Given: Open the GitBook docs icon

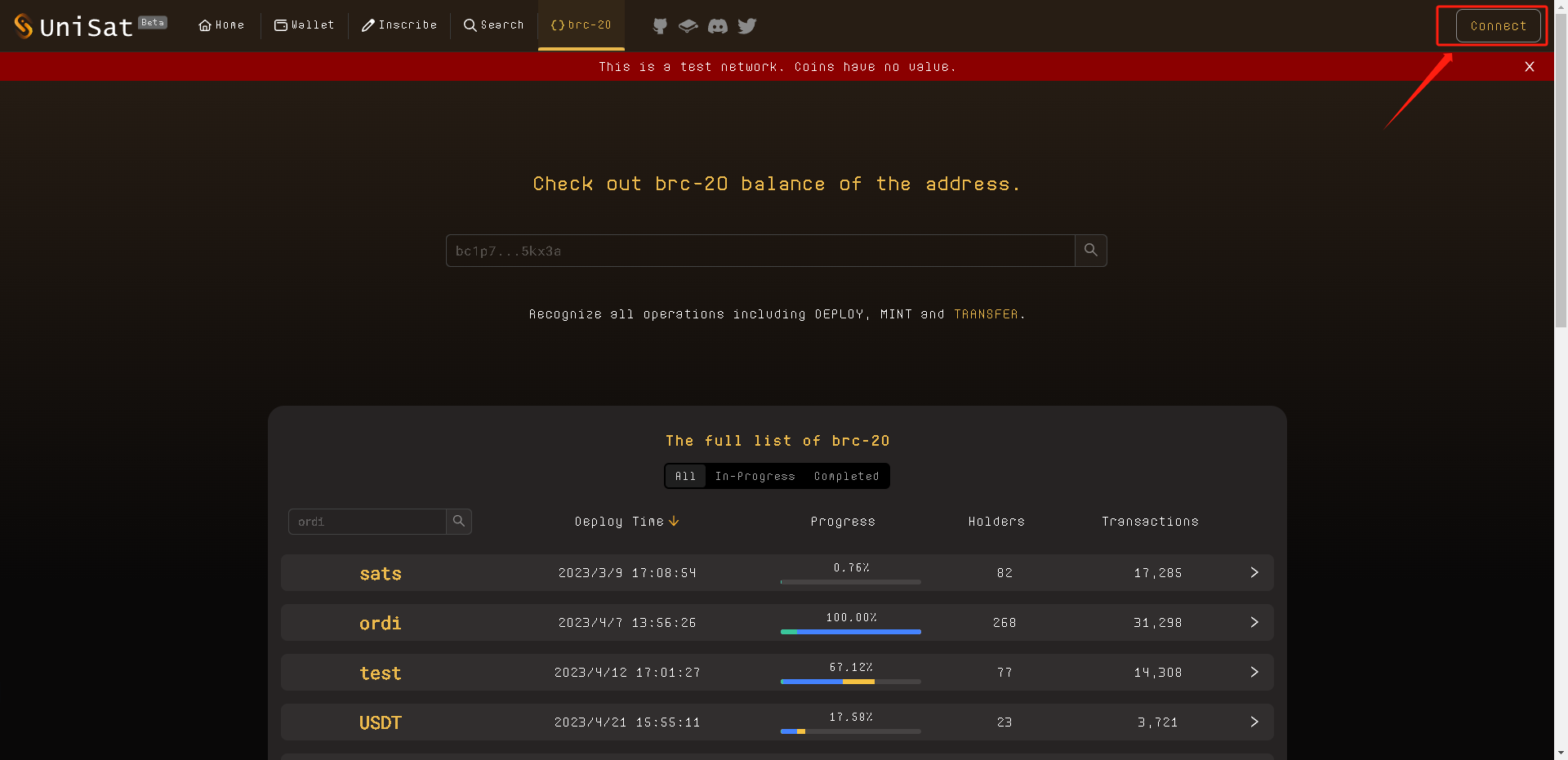Looking at the screenshot, I should [x=688, y=26].
